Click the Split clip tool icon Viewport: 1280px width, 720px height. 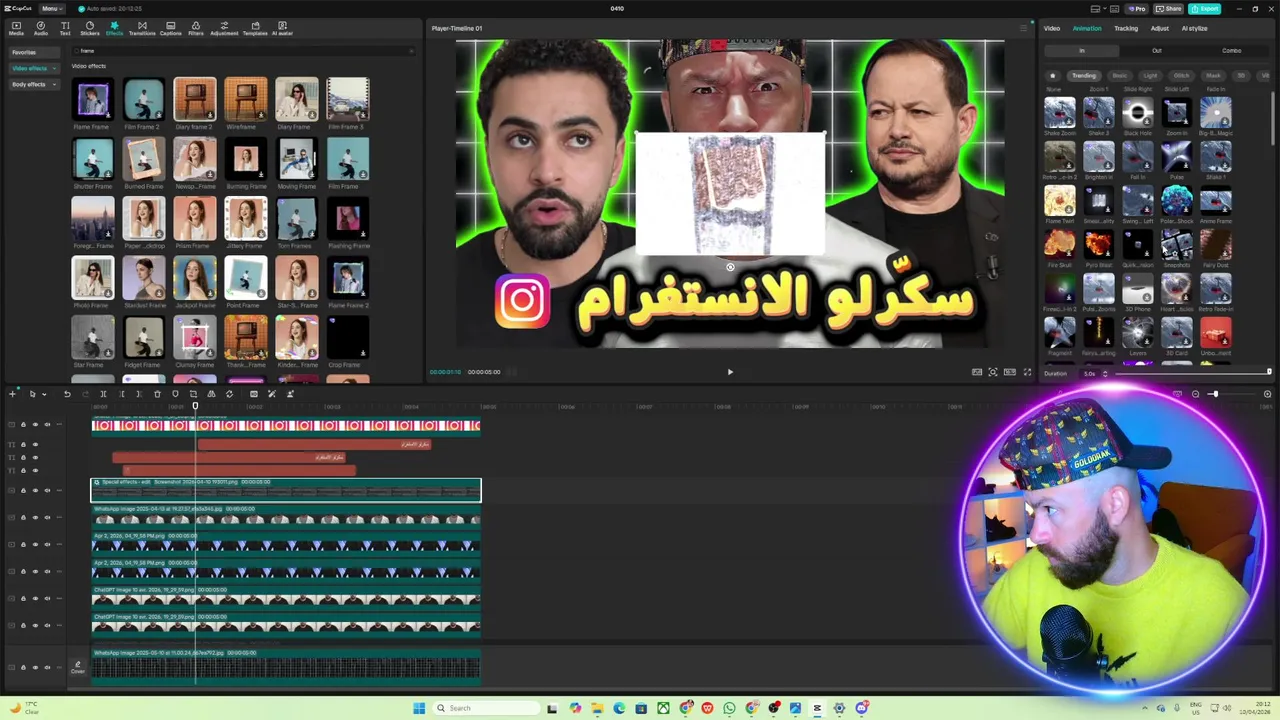pos(103,394)
